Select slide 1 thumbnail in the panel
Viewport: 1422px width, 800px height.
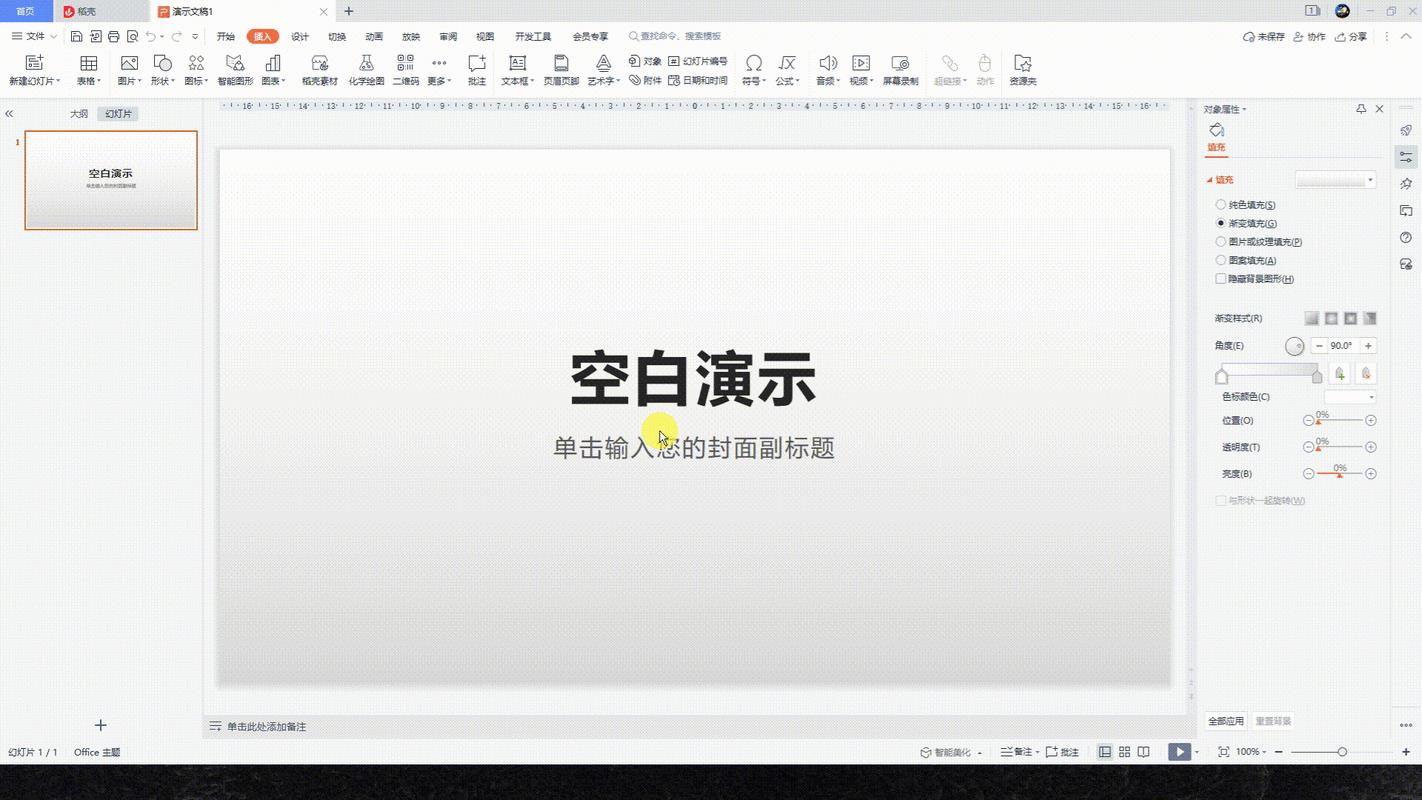click(x=110, y=180)
